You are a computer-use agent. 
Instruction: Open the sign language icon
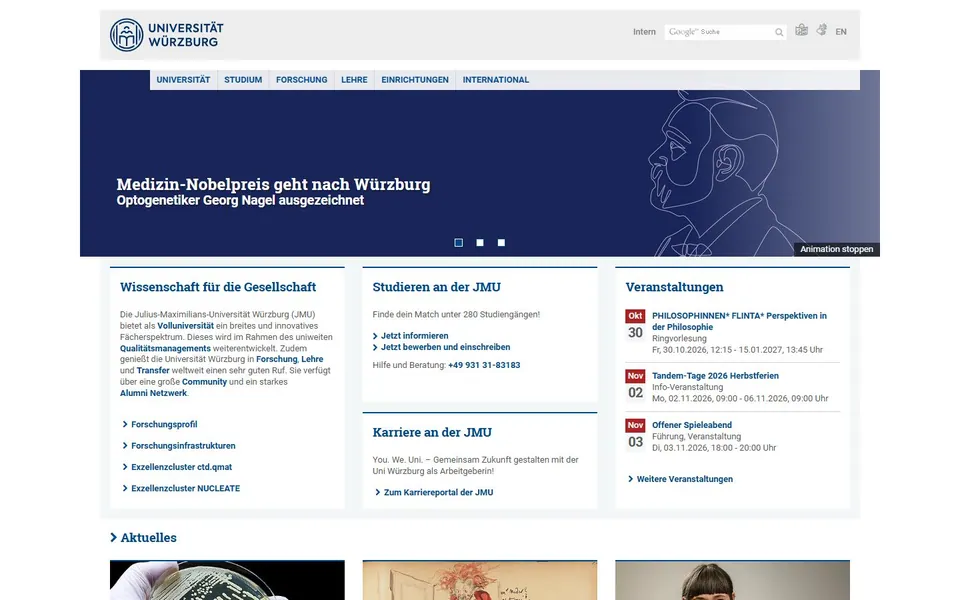point(822,30)
